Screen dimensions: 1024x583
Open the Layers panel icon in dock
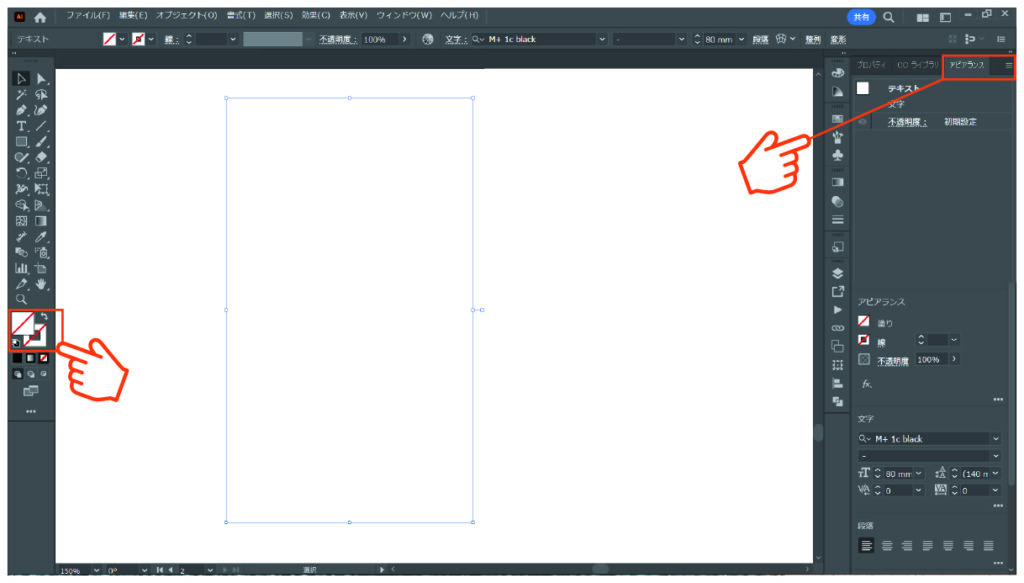[838, 274]
